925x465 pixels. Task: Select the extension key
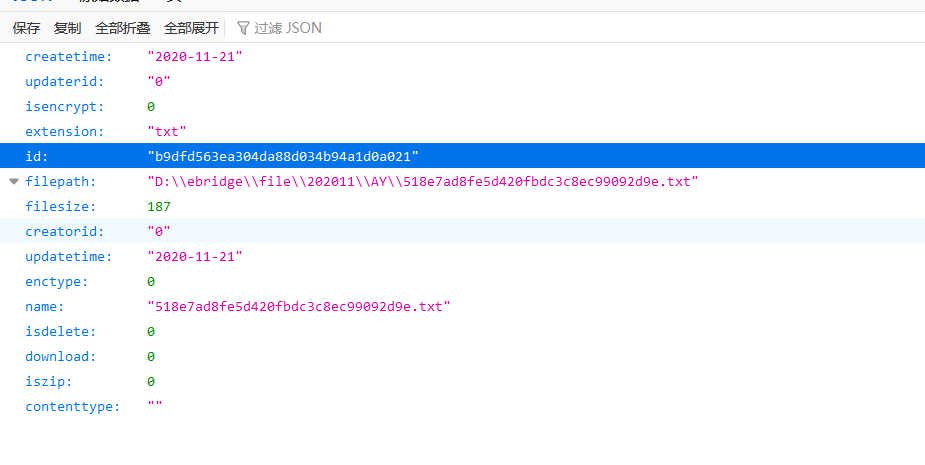[64, 132]
